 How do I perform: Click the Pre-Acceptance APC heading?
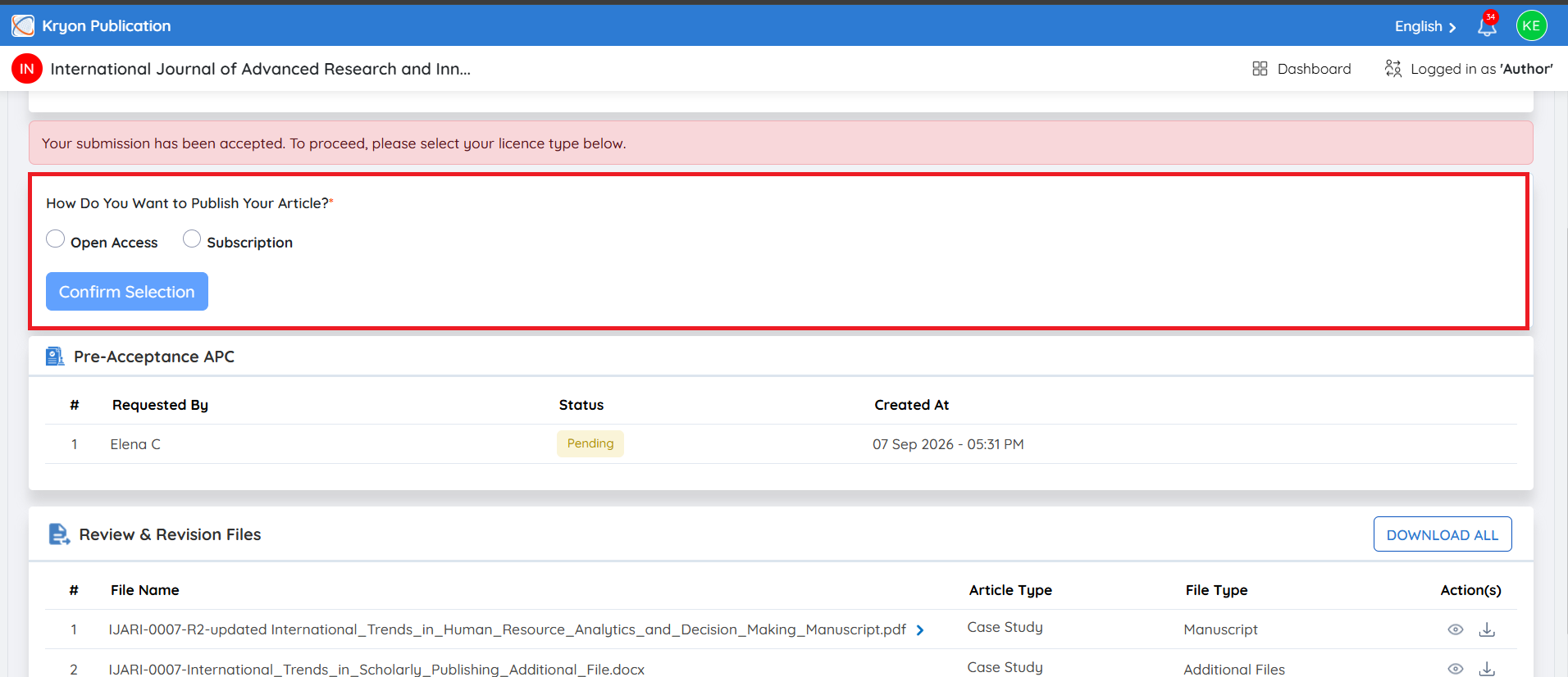pos(154,357)
